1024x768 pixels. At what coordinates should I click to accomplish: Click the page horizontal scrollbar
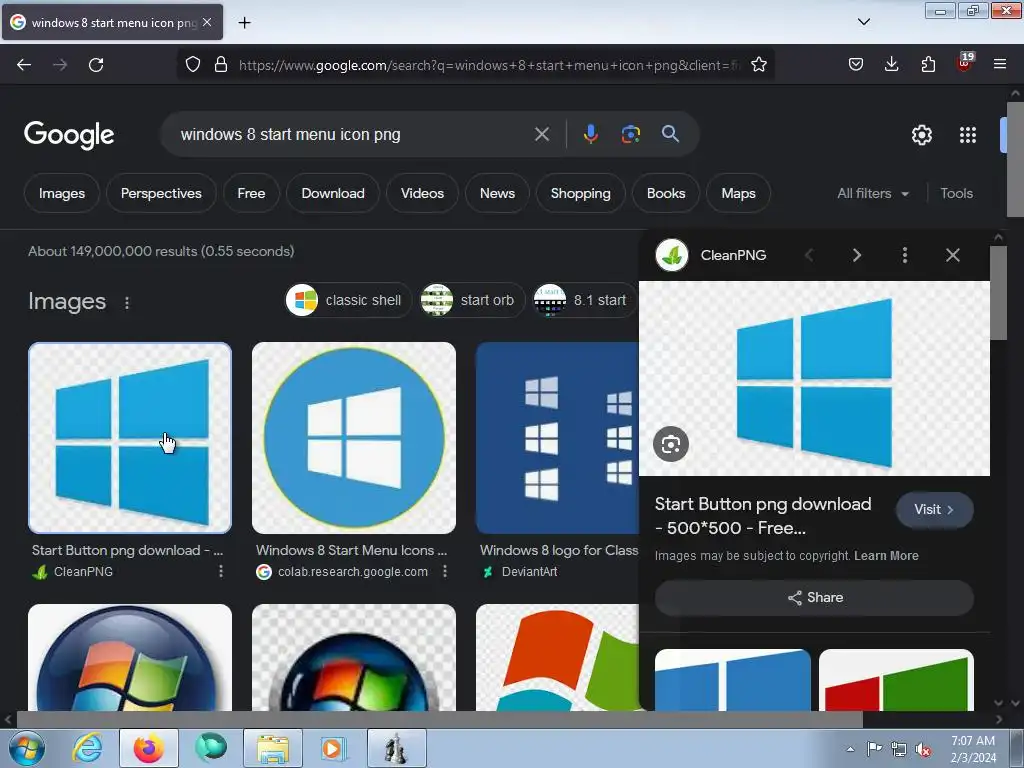440,719
